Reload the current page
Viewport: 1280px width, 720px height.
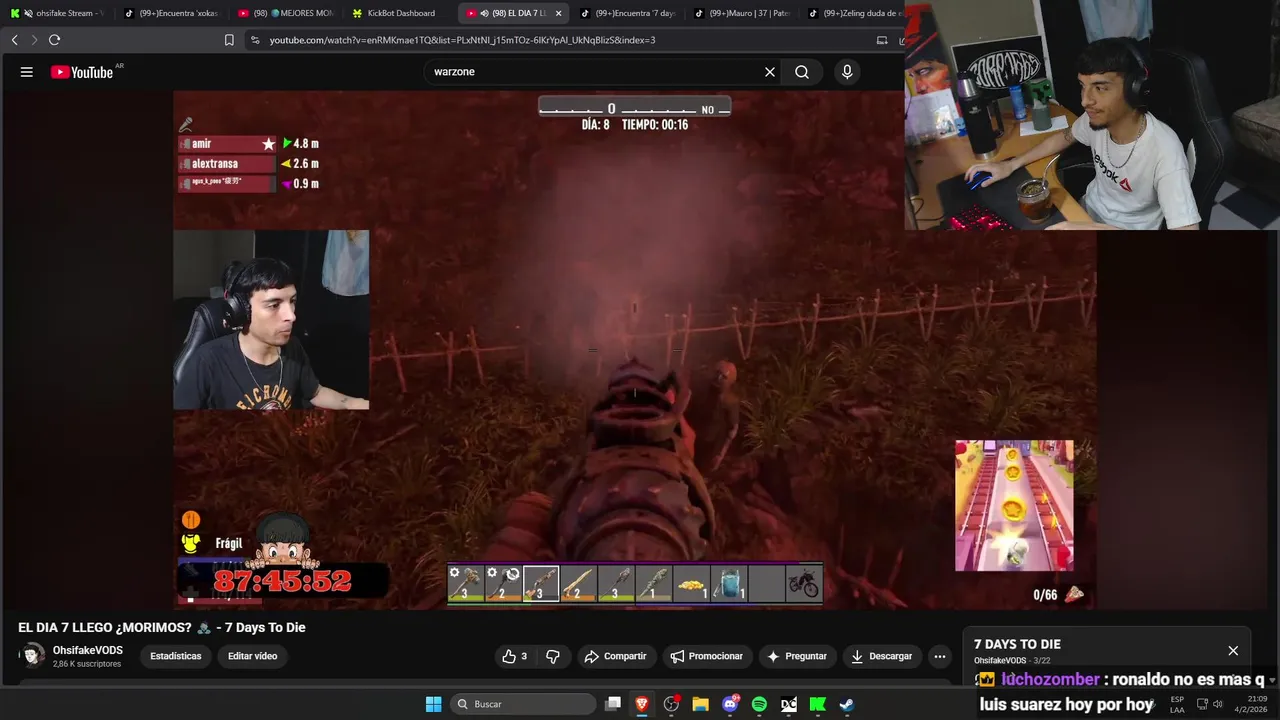(54, 40)
